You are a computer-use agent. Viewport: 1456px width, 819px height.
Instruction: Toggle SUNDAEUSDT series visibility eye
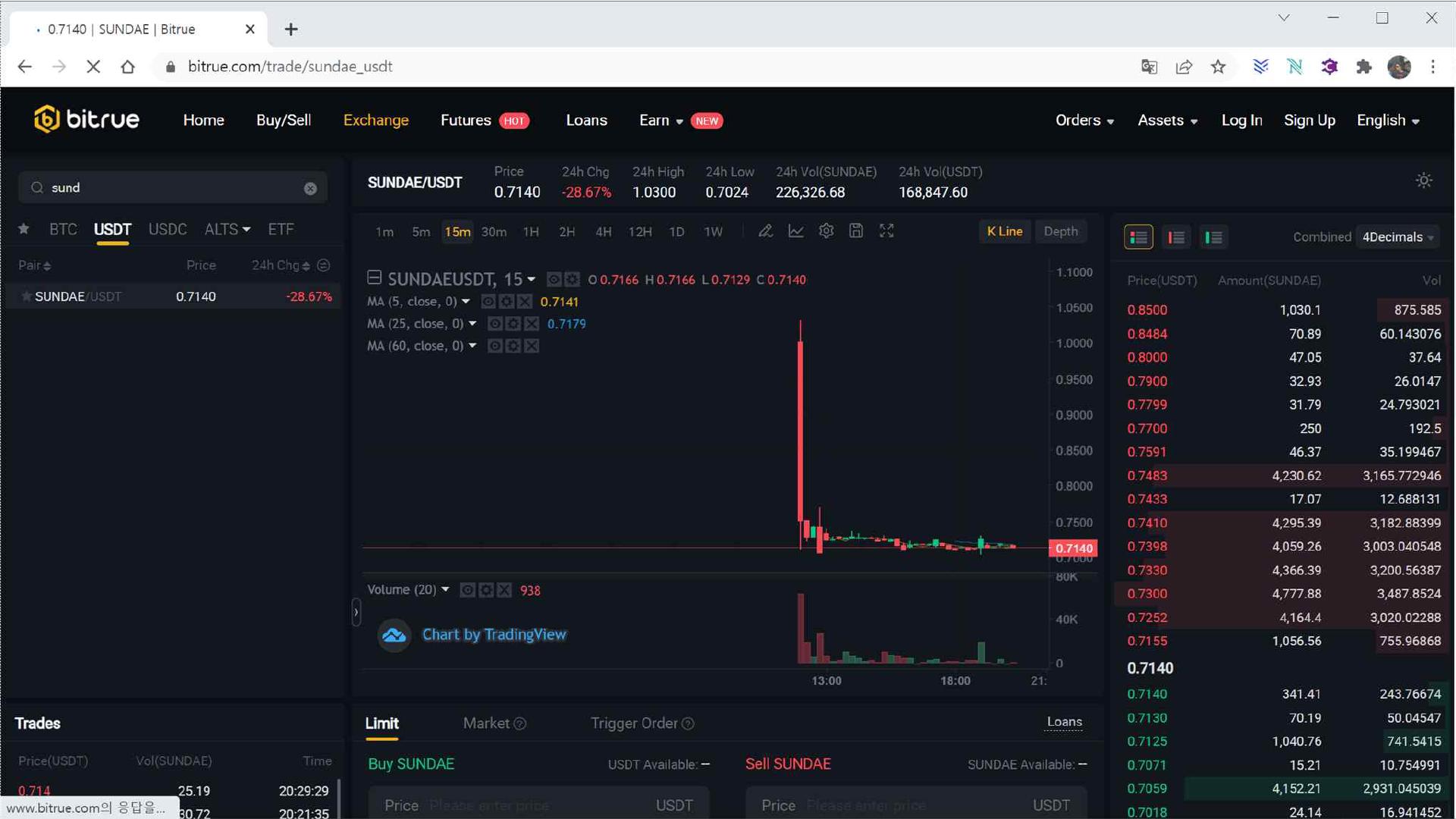pos(554,279)
